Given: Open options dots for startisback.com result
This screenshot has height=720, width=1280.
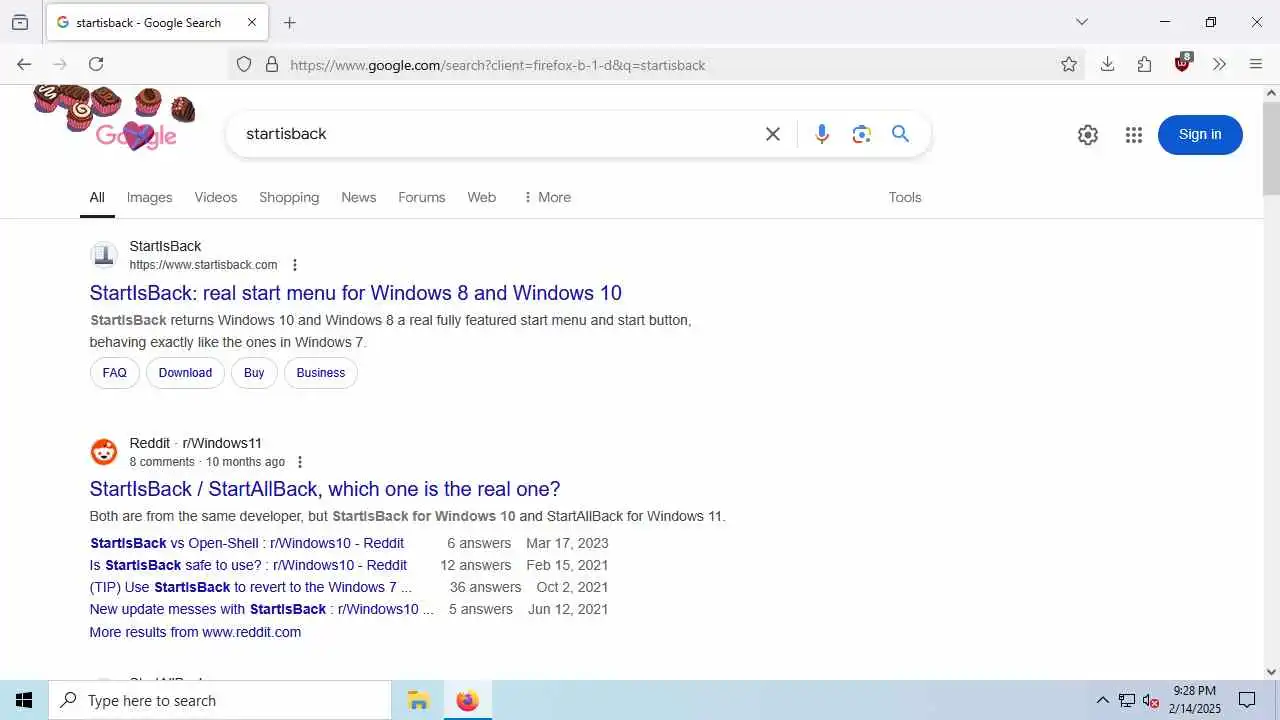Looking at the screenshot, I should pyautogui.click(x=295, y=265).
